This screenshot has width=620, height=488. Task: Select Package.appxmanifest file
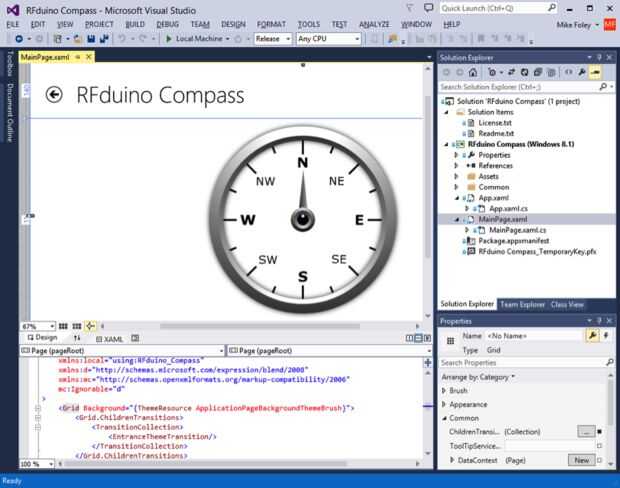coord(514,240)
